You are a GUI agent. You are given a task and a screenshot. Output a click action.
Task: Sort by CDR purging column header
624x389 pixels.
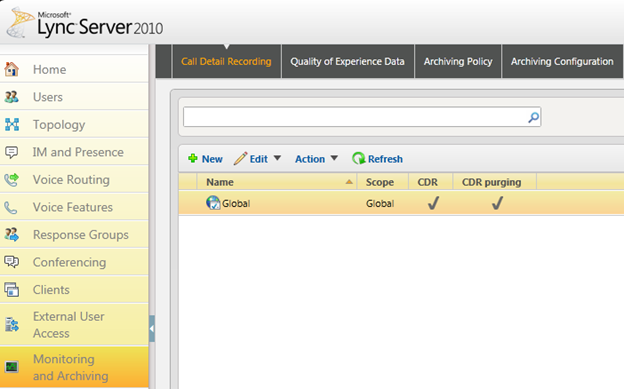495,182
